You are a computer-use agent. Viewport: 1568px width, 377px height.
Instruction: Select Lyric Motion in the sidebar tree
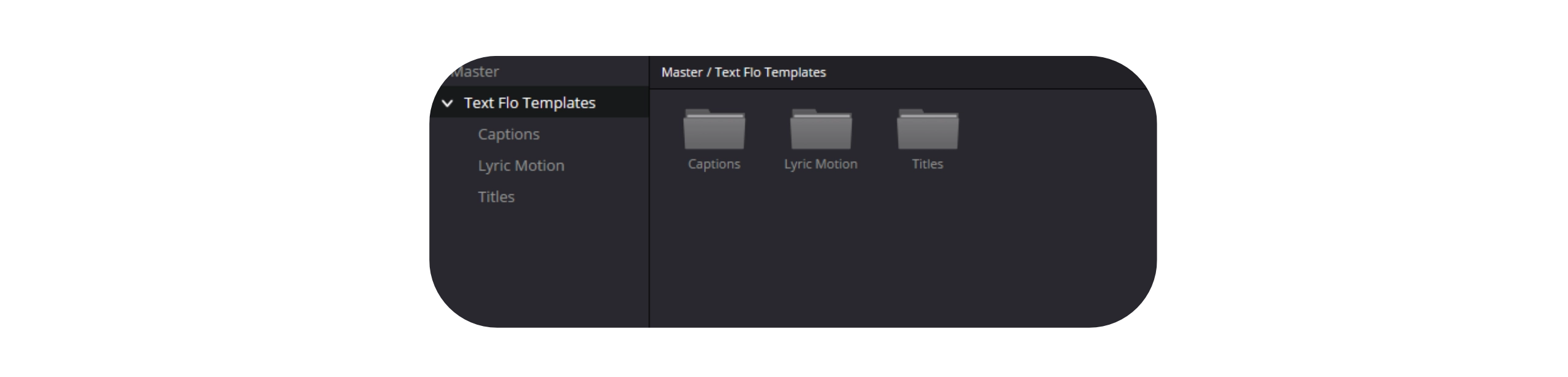521,165
